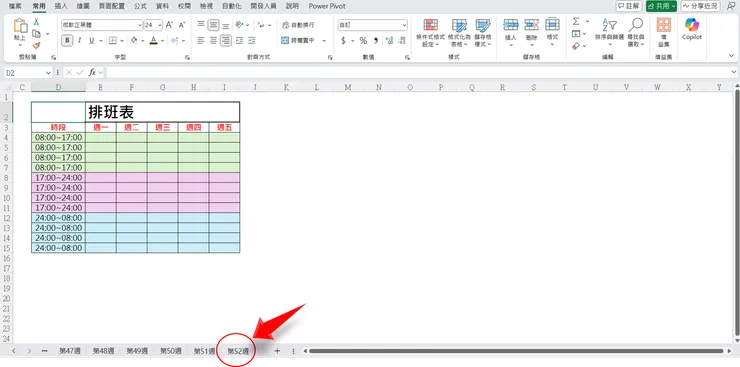The width and height of the screenshot is (740, 367).
Task: Collapse the ribbon with the chevron
Action: [731, 56]
